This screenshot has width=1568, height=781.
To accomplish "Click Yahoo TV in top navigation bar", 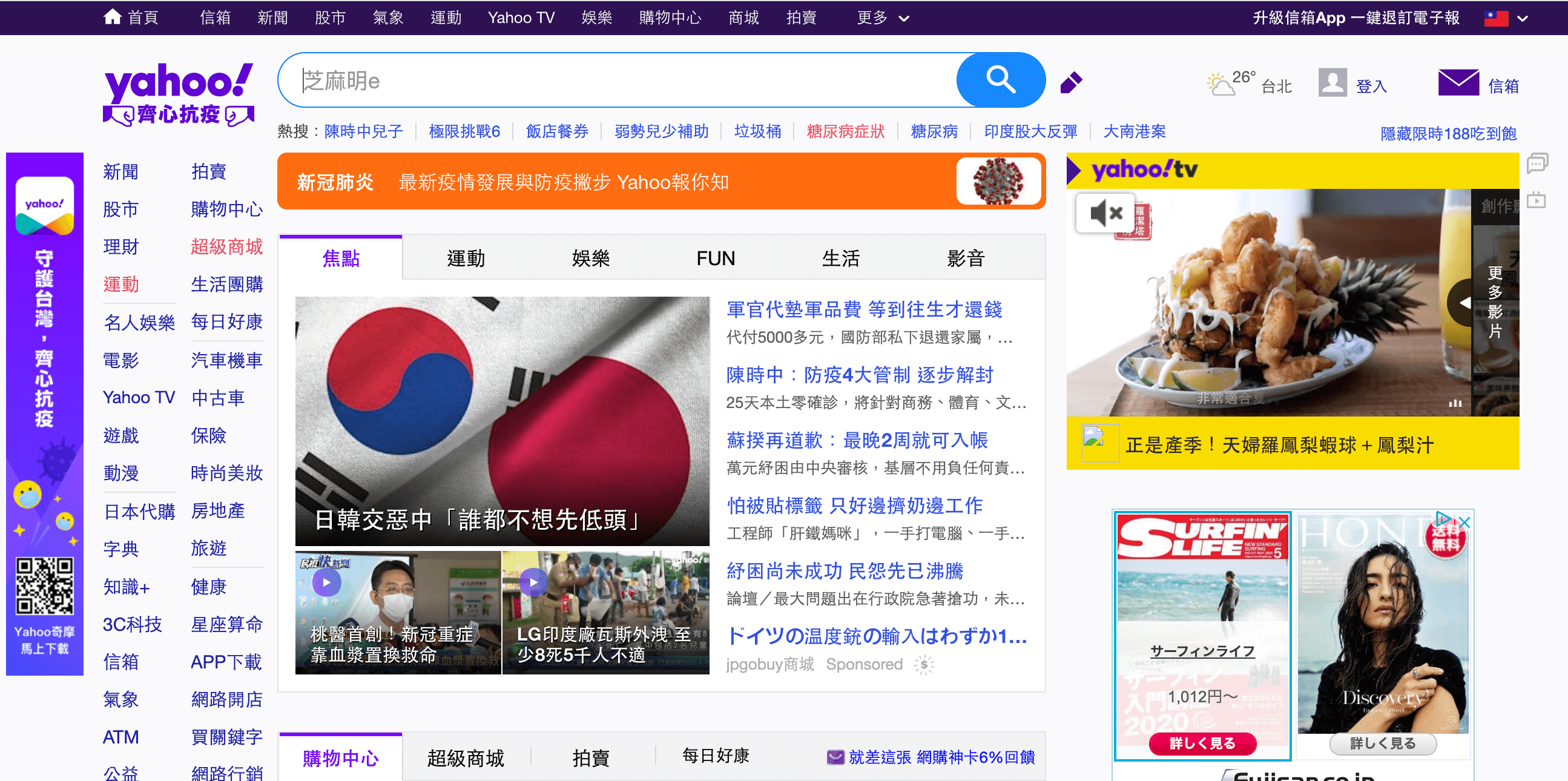I will point(521,18).
